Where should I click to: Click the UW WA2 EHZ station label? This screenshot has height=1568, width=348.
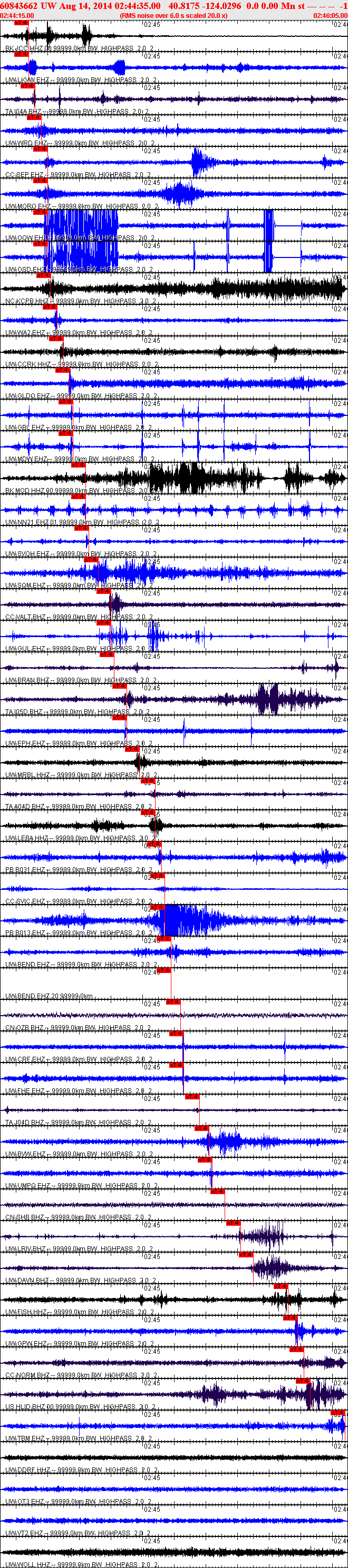pos(79,333)
